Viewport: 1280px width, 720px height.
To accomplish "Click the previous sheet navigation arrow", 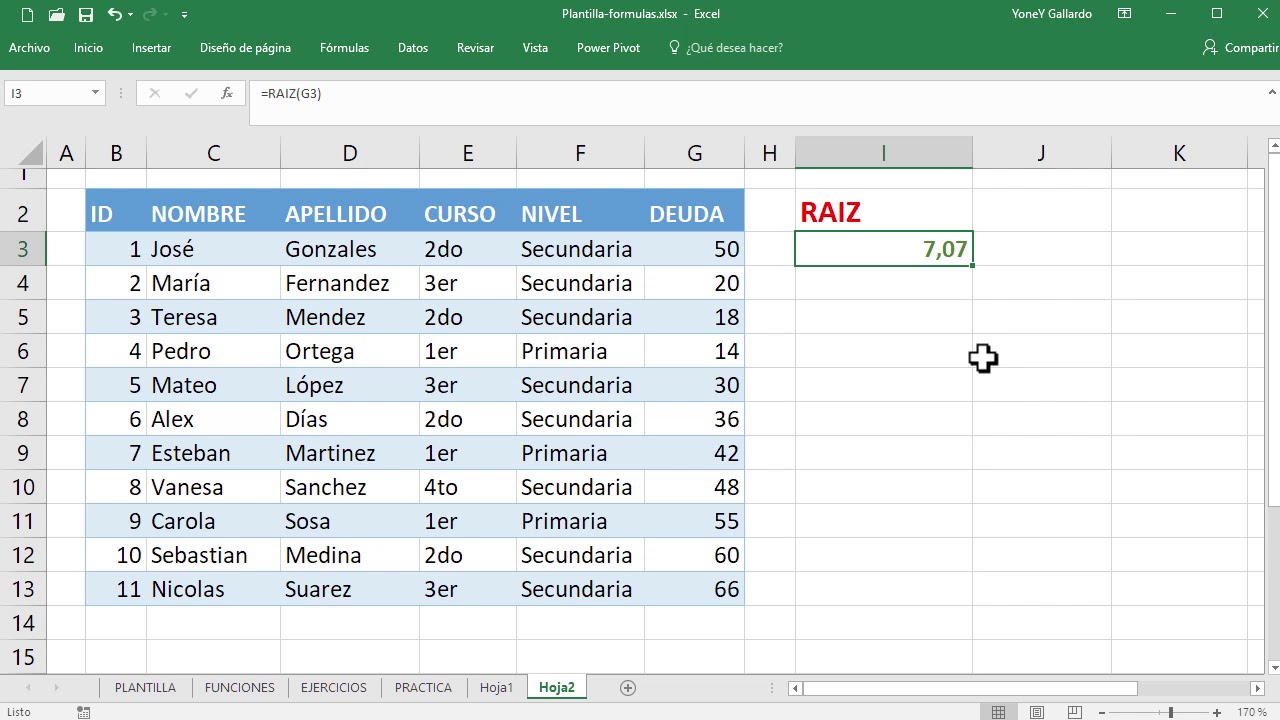I will point(26,688).
